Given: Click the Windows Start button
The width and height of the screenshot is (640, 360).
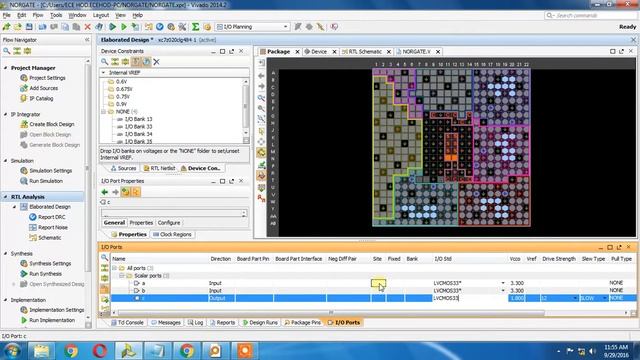Looking at the screenshot, I should tap(11, 351).
